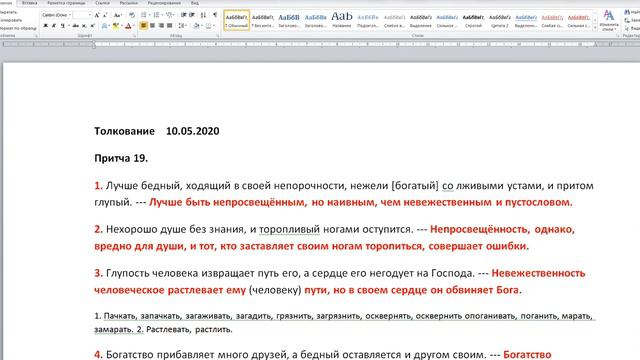Apply the Обычный style
The width and height of the screenshot is (640, 360).
pos(237,20)
